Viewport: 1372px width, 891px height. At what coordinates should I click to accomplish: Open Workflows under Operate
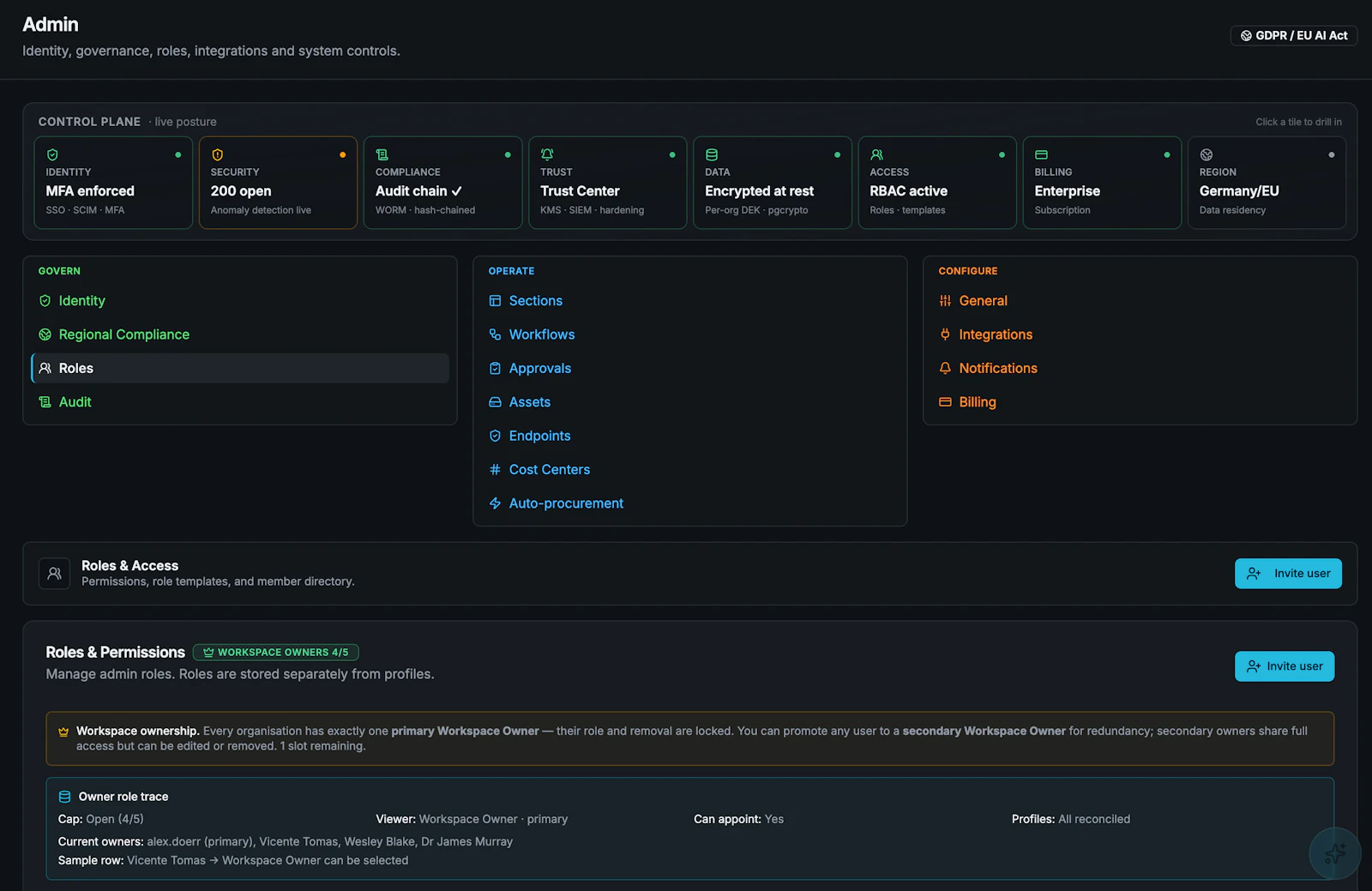690,334
